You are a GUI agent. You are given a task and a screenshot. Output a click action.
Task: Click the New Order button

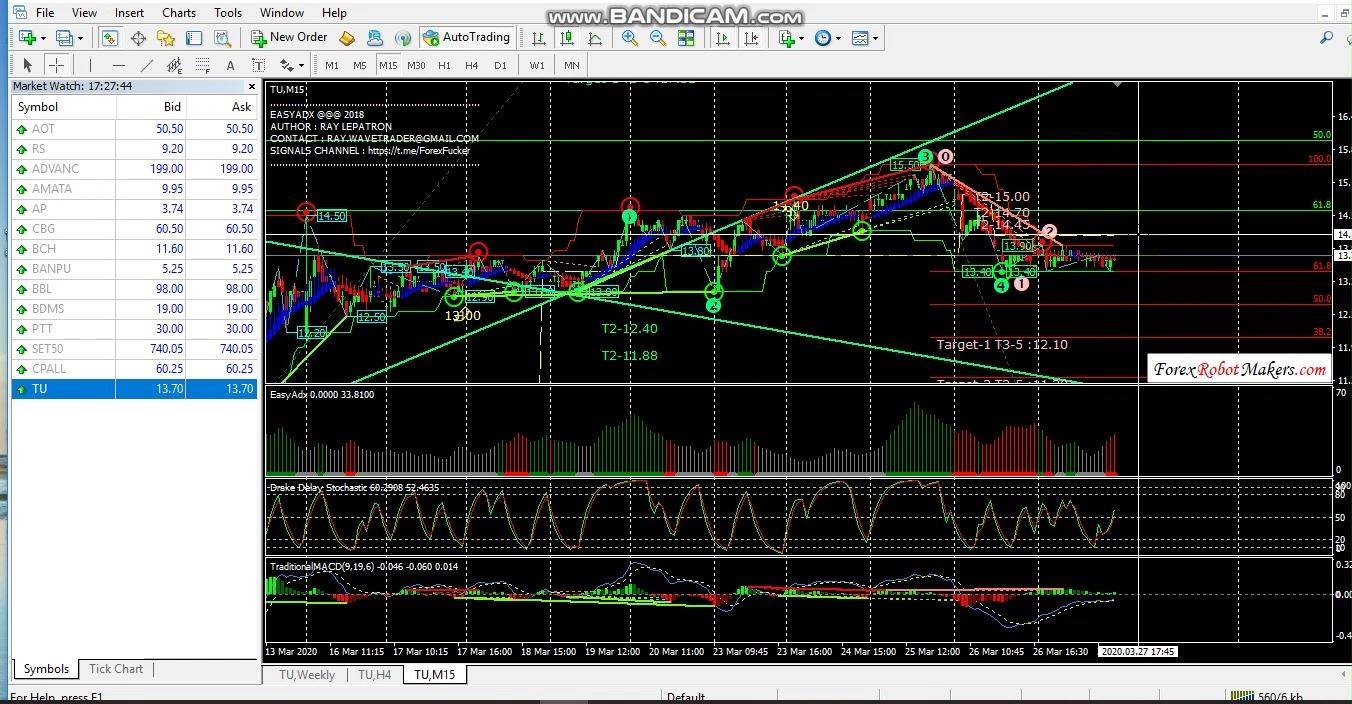(289, 38)
